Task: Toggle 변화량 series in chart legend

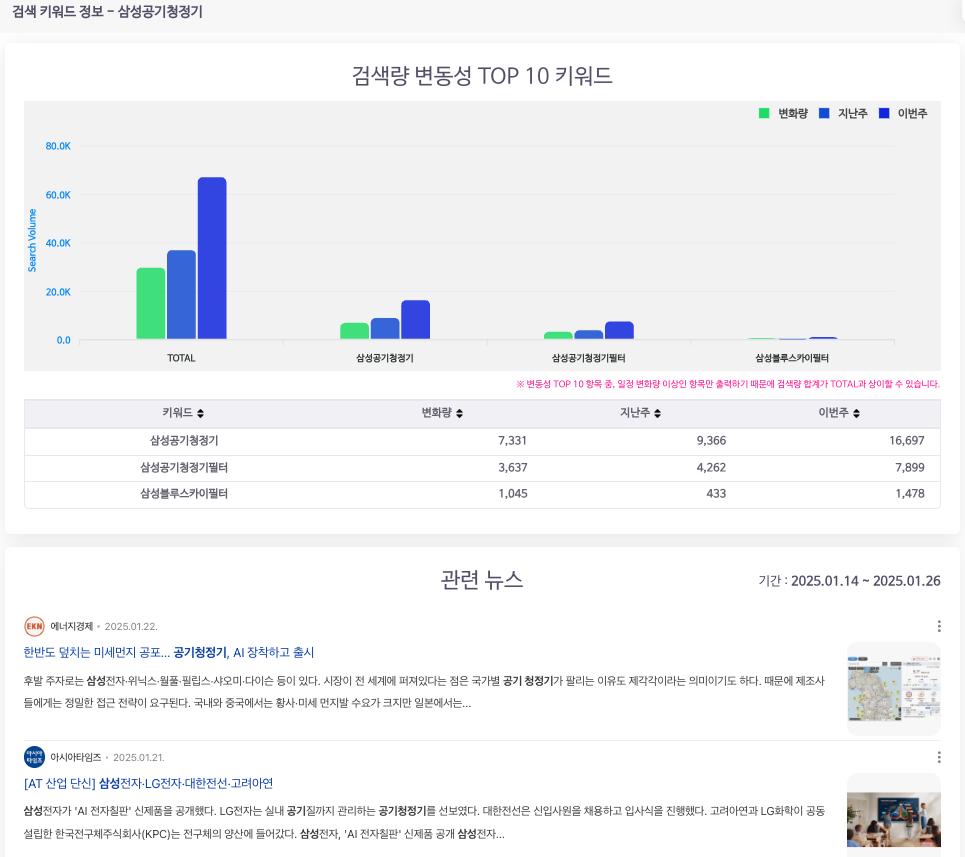Action: (783, 114)
